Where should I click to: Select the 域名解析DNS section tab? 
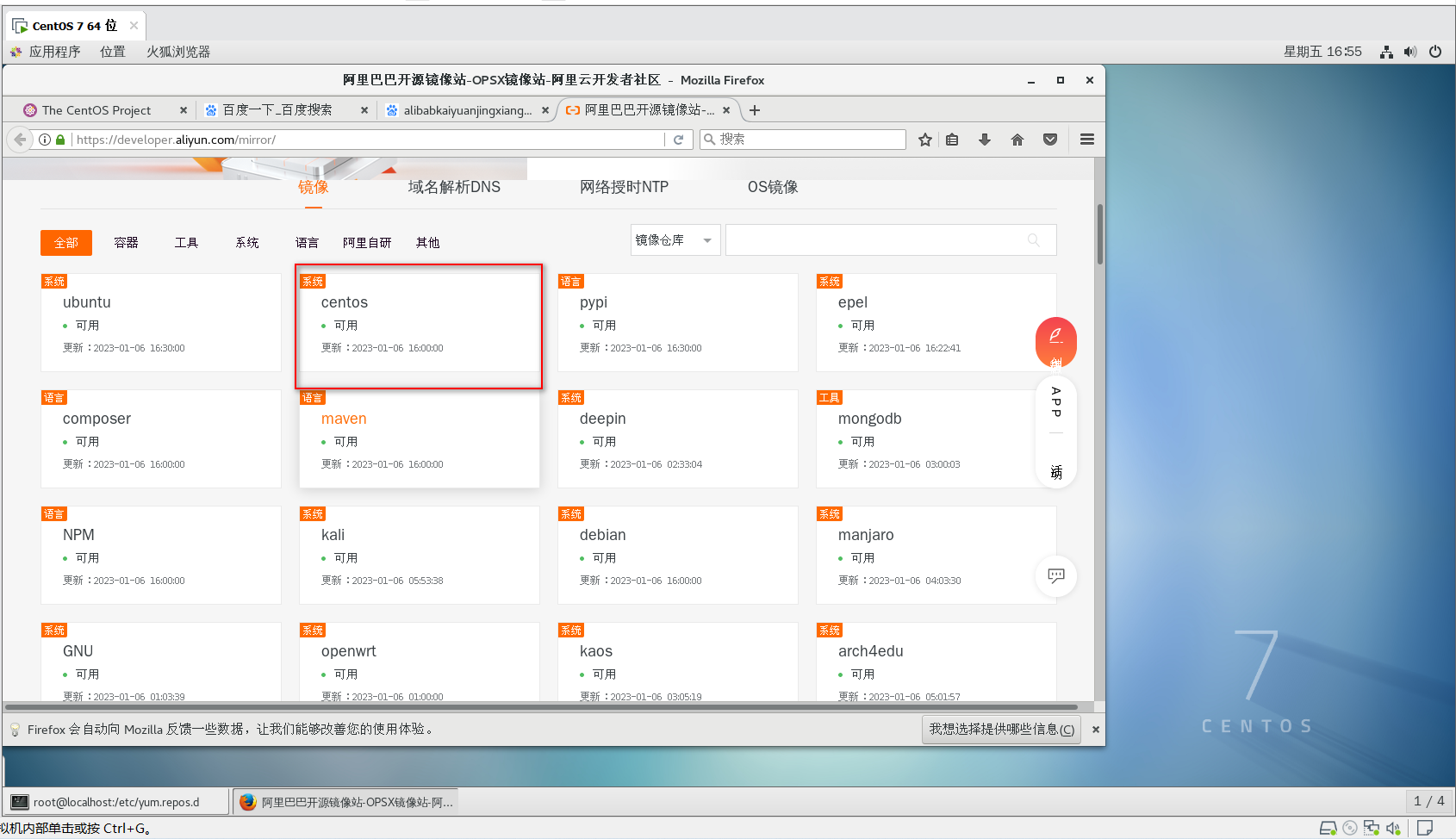click(454, 187)
